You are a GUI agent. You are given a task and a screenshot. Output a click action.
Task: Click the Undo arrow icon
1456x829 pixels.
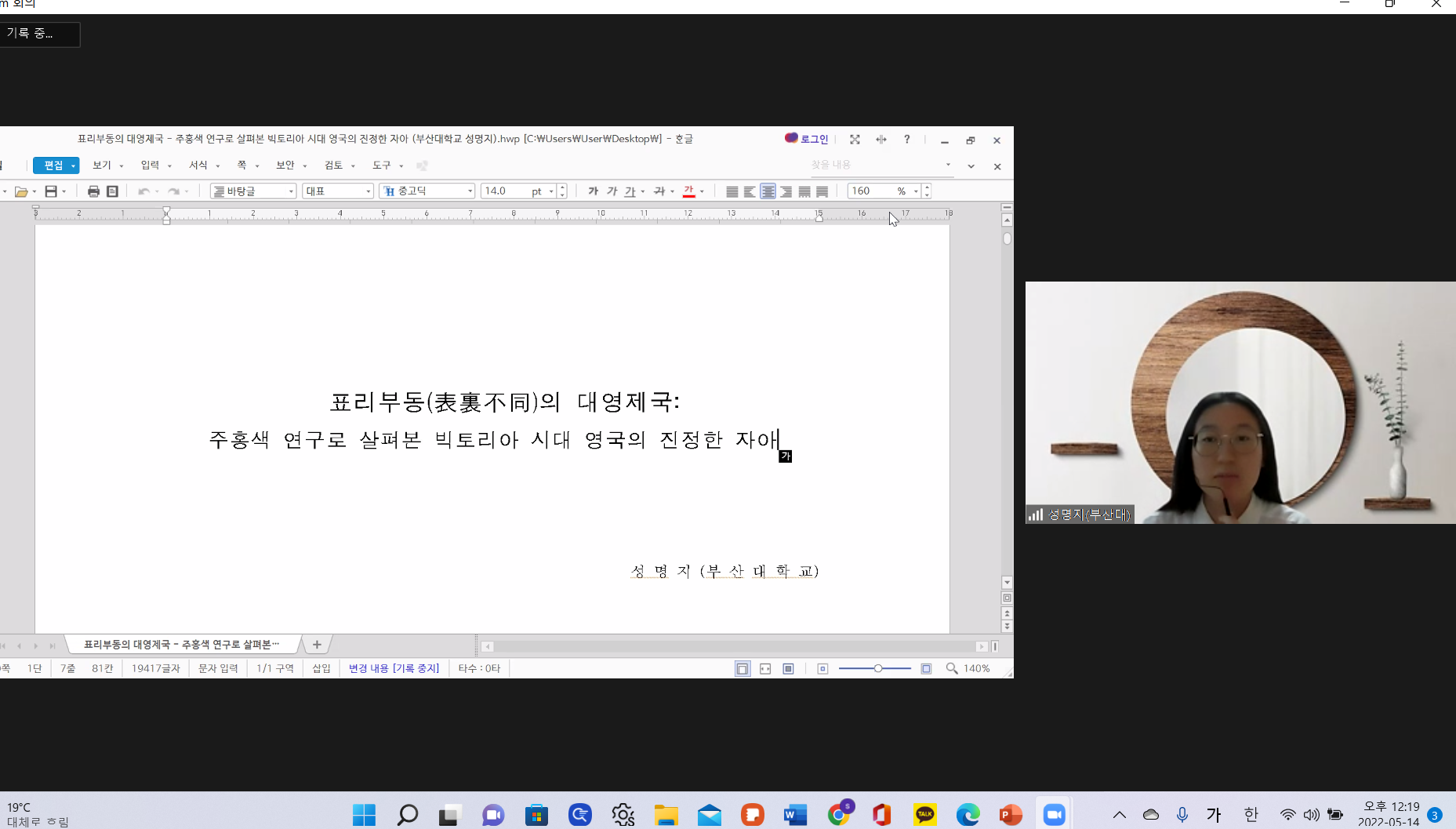point(143,191)
